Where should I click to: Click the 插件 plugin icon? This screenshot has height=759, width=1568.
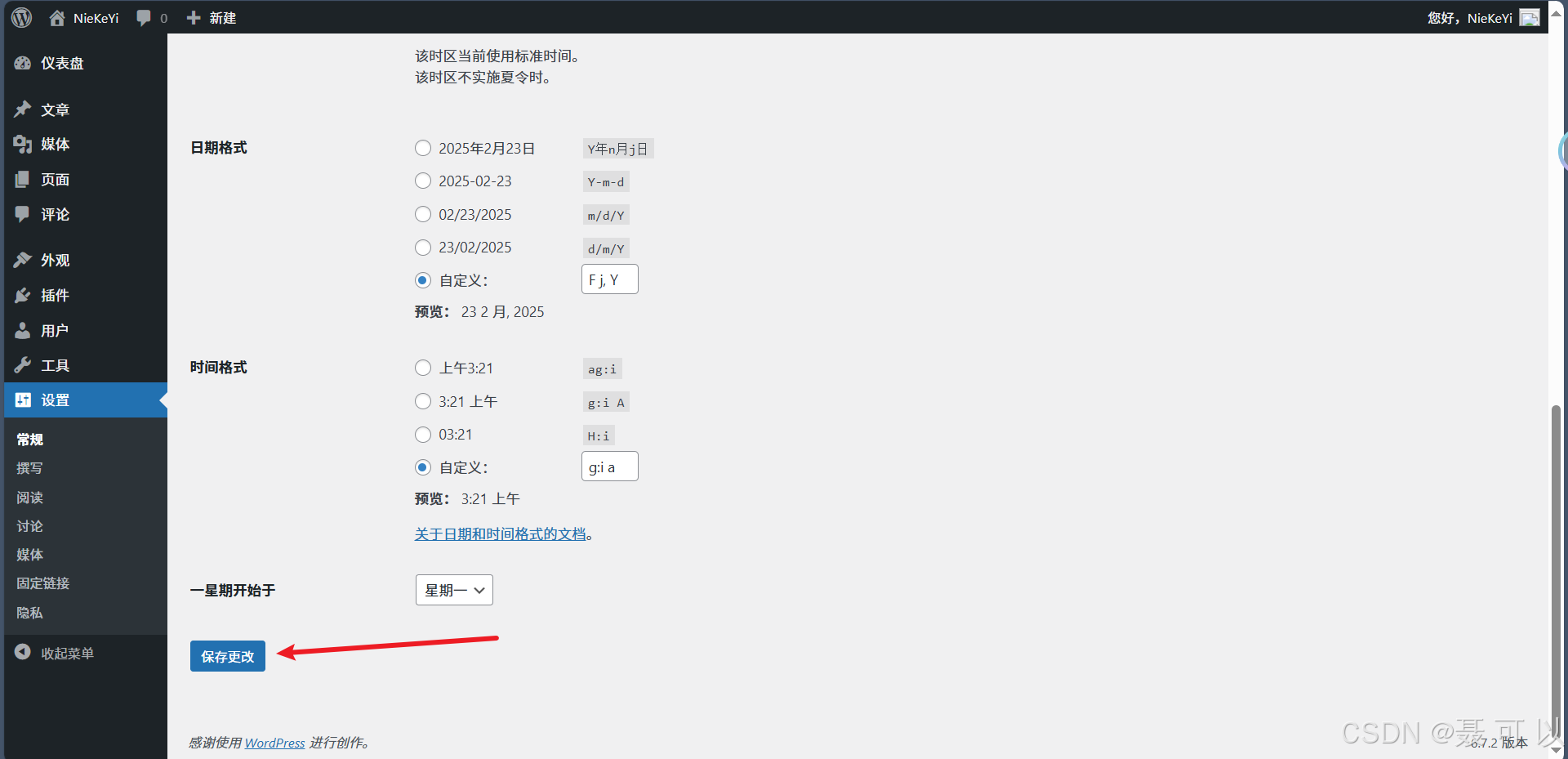pyautogui.click(x=23, y=295)
